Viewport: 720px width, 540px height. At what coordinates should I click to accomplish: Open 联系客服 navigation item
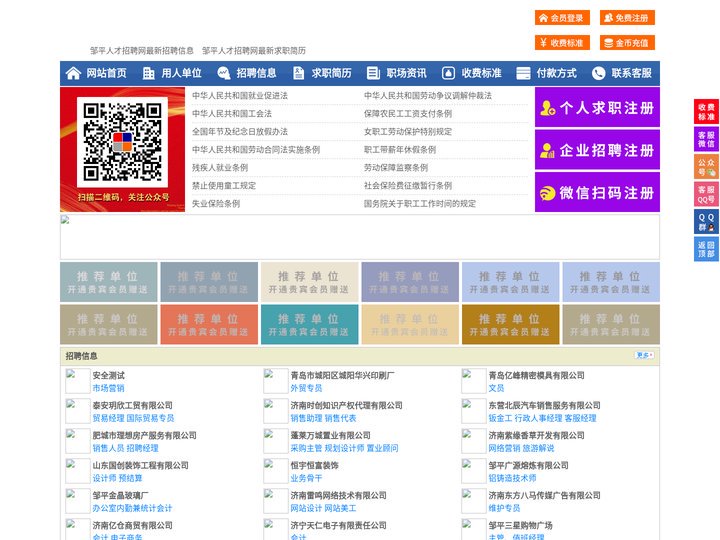pos(631,73)
